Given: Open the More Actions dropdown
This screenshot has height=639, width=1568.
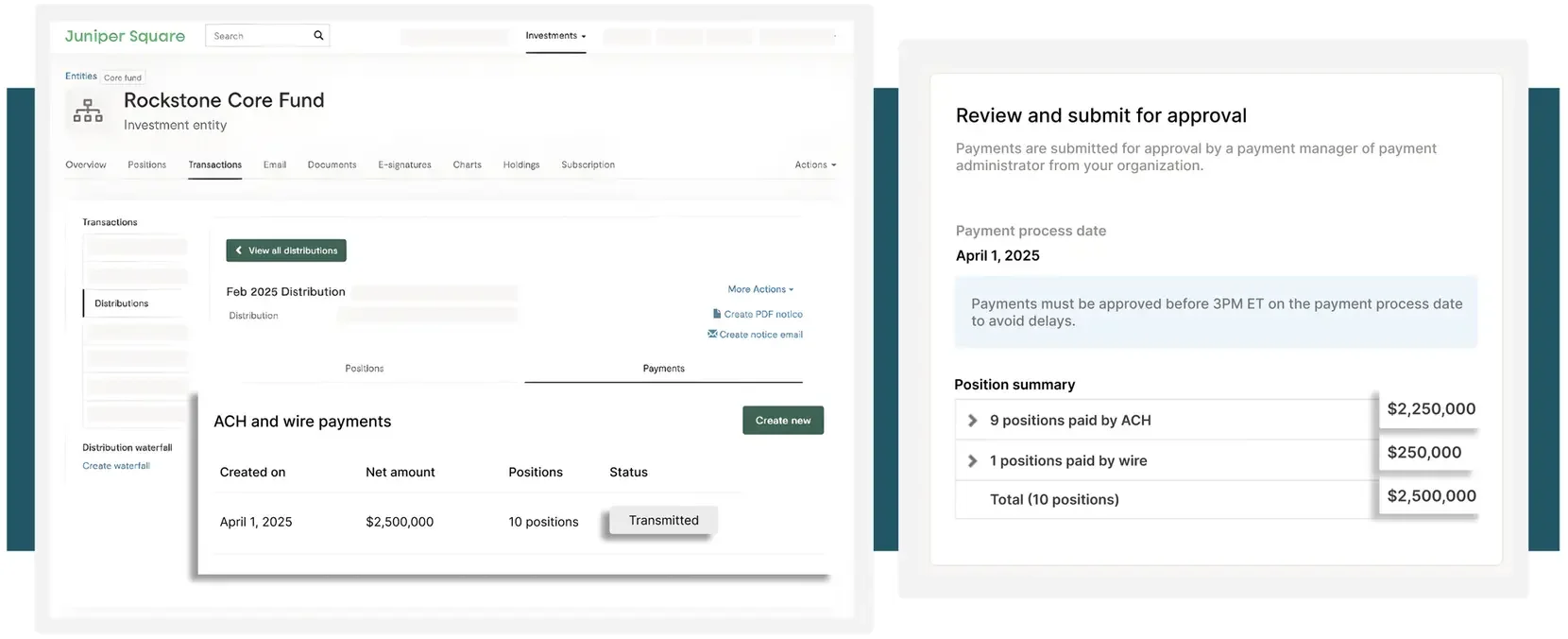Looking at the screenshot, I should 760,289.
